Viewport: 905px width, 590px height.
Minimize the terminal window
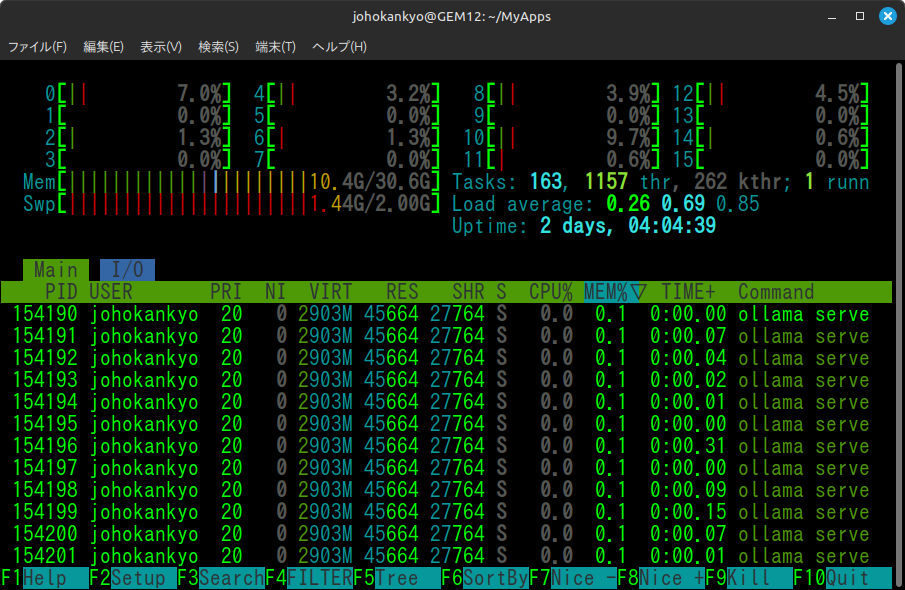[832, 17]
